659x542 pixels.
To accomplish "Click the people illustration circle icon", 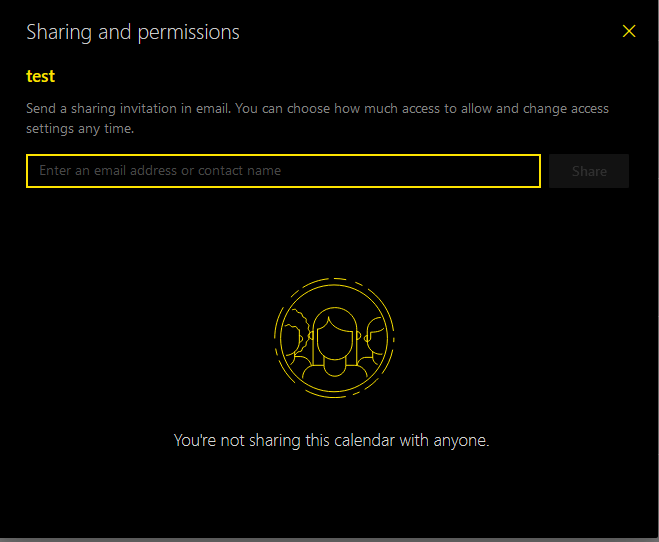I will pyautogui.click(x=335, y=338).
